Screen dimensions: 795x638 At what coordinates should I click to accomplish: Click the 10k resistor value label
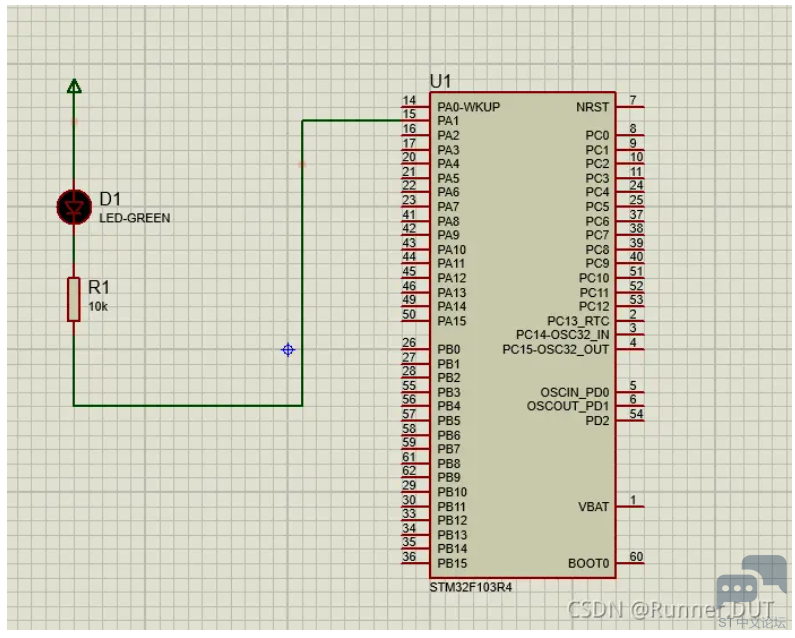click(98, 306)
